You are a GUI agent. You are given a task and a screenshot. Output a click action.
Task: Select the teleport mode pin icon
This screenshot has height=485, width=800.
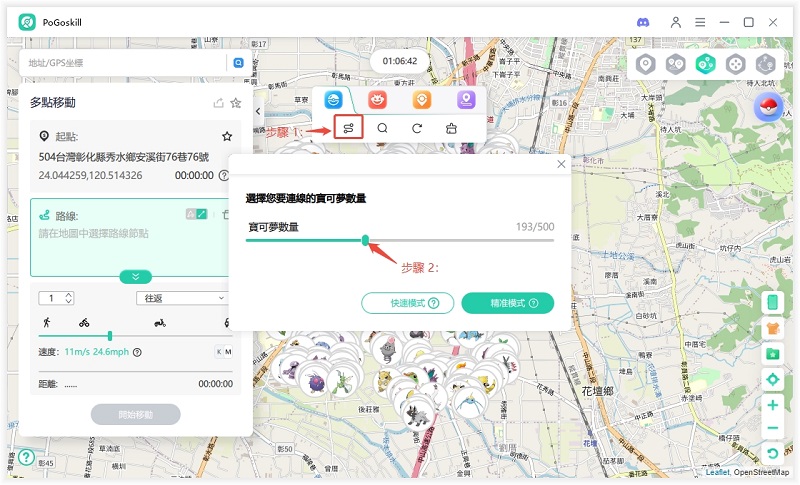(645, 65)
